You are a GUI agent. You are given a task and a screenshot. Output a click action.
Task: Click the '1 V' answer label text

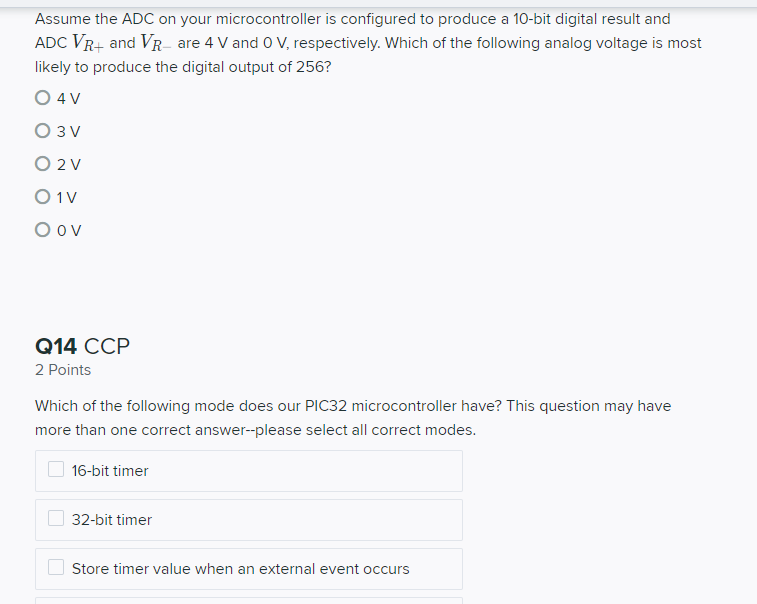point(67,197)
